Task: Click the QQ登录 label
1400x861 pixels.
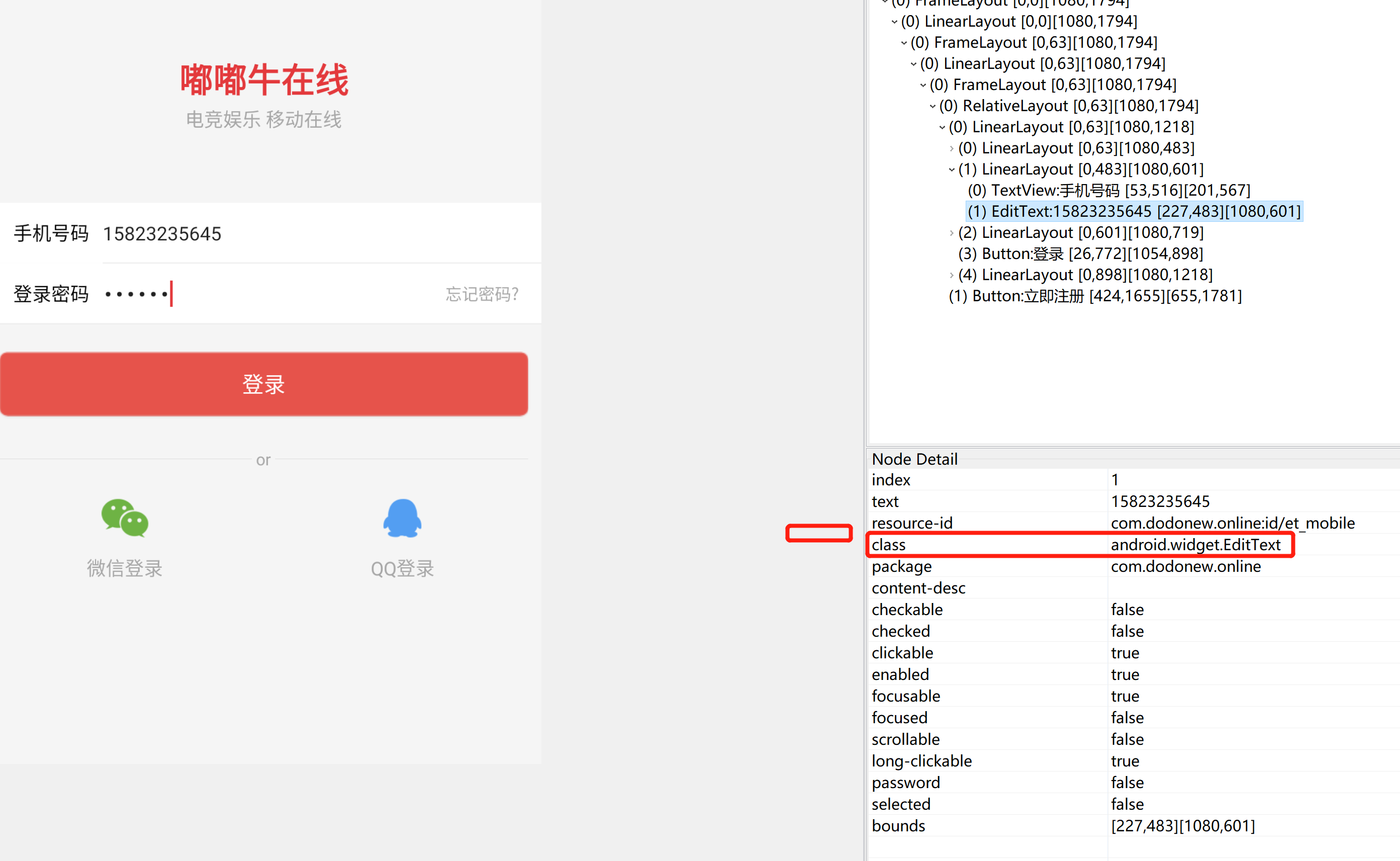Action: coord(402,568)
